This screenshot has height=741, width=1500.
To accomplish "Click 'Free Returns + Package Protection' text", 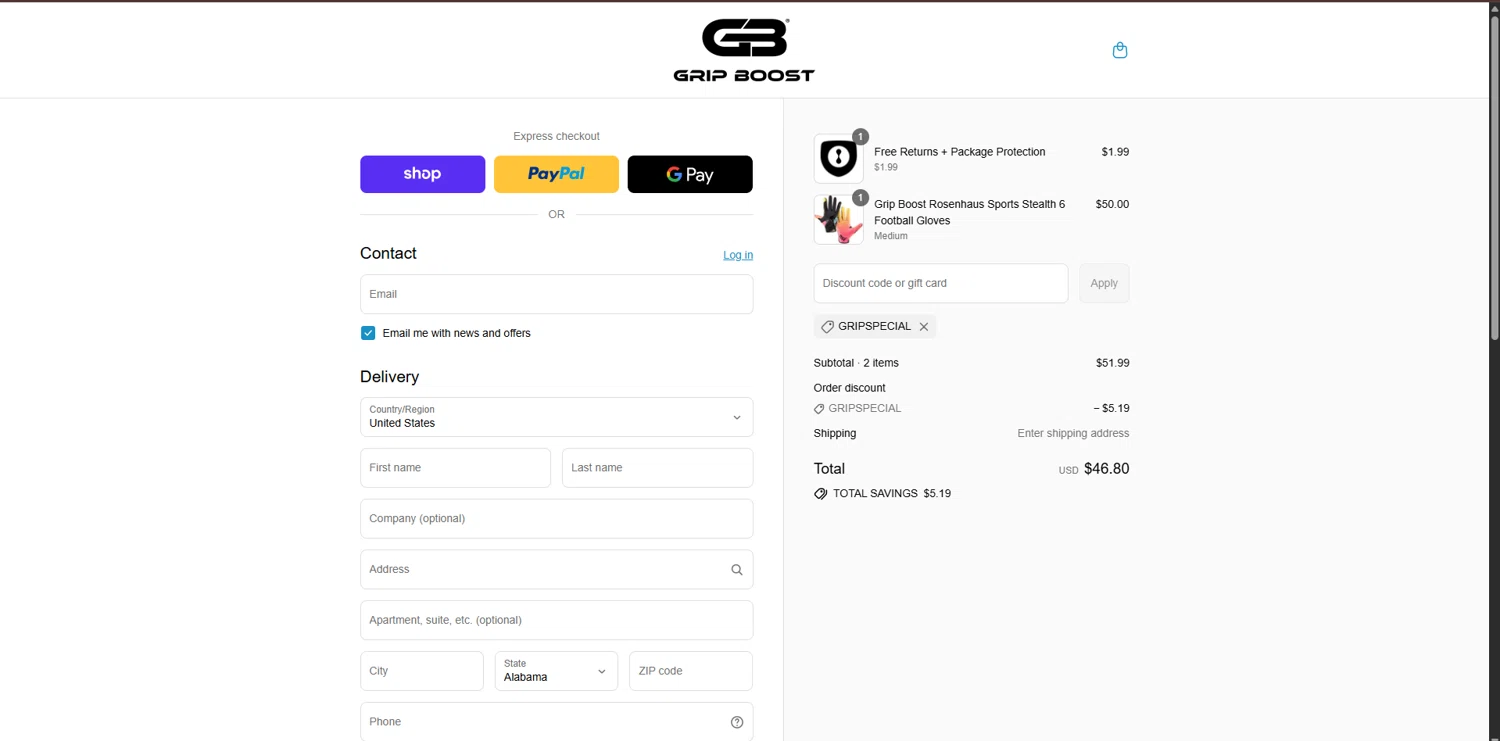I will click(x=960, y=152).
